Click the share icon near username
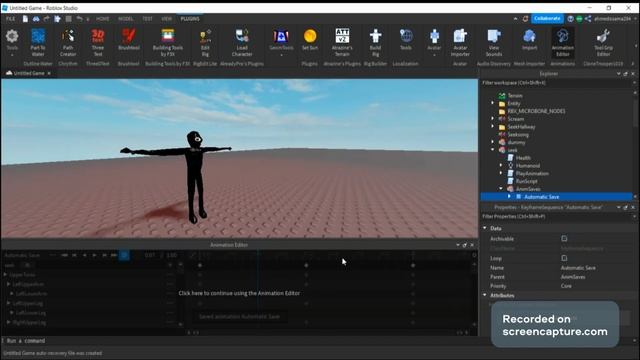This screenshot has width=640, height=360. pyautogui.click(x=588, y=19)
